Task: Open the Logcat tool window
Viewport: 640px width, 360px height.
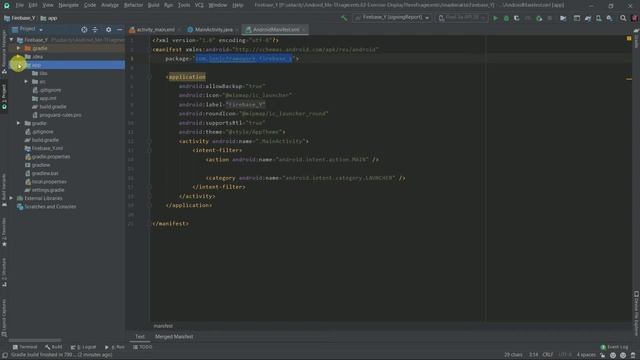Action: tap(83, 347)
